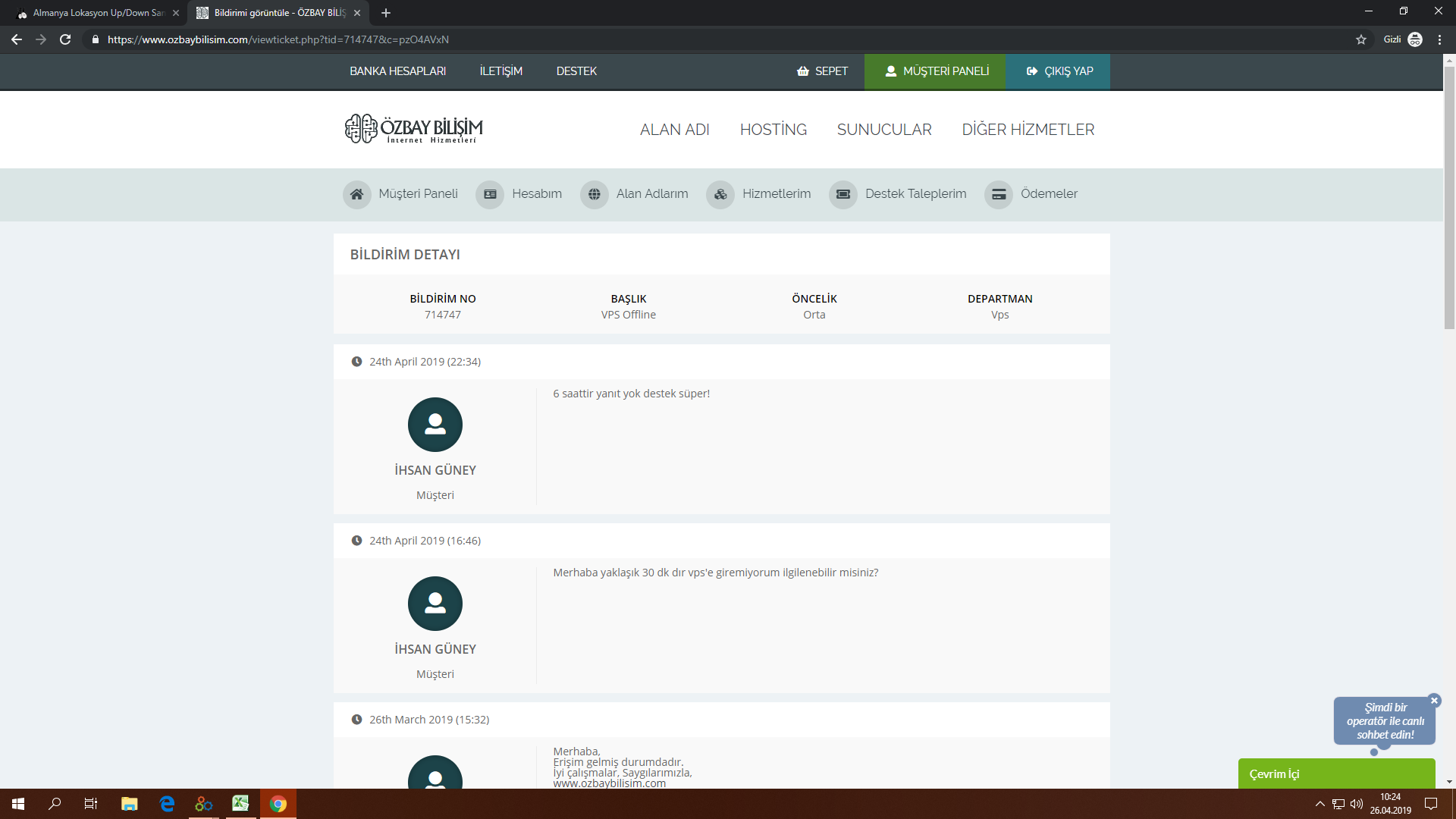
Task: Click the Alan Adlarım globe icon
Action: [x=595, y=194]
